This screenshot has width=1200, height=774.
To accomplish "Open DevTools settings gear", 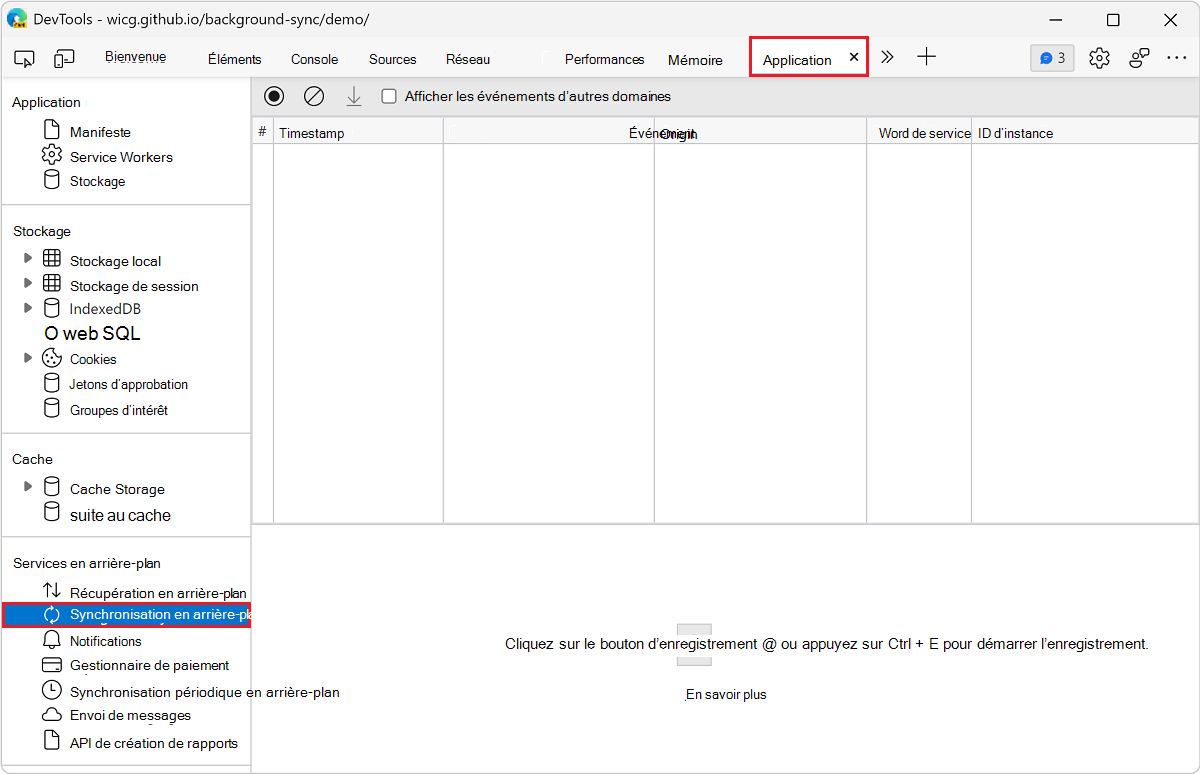I will [1099, 57].
